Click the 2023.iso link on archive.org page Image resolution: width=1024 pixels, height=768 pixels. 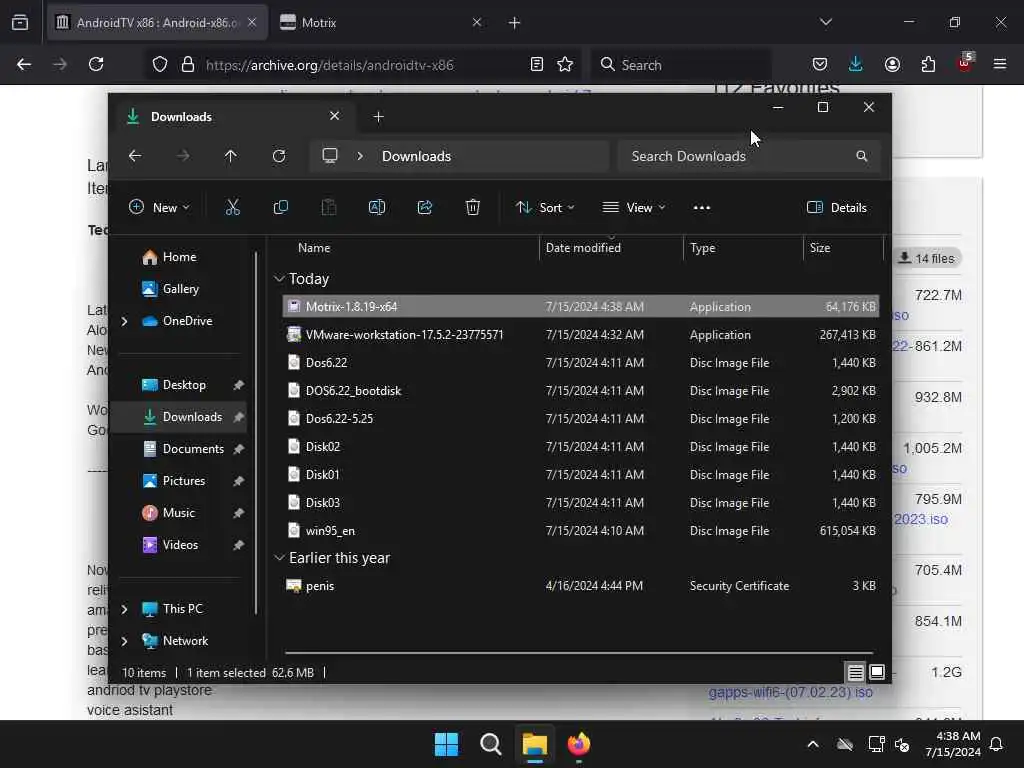921,519
